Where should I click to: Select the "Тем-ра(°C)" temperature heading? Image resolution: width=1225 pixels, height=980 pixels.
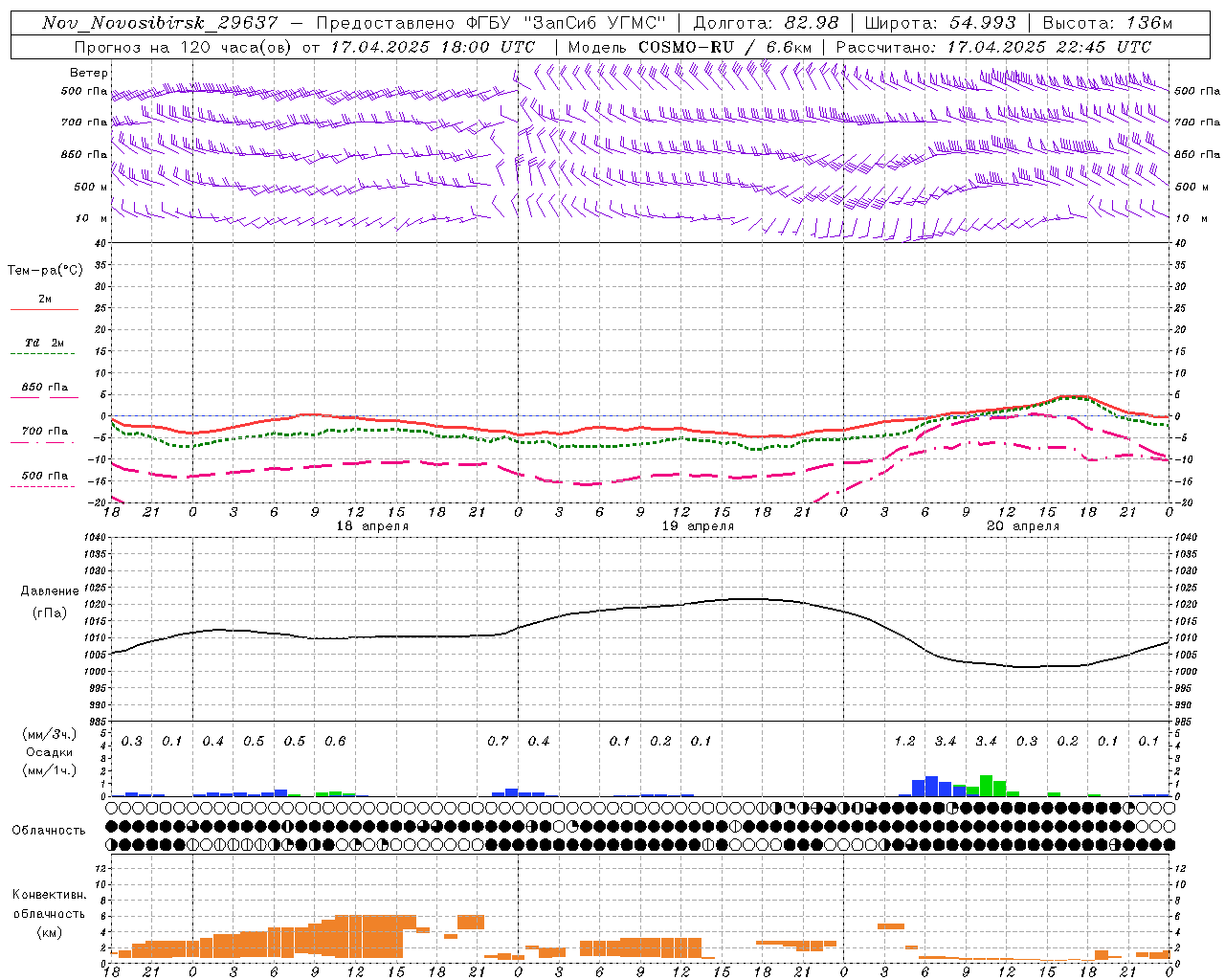(45, 271)
